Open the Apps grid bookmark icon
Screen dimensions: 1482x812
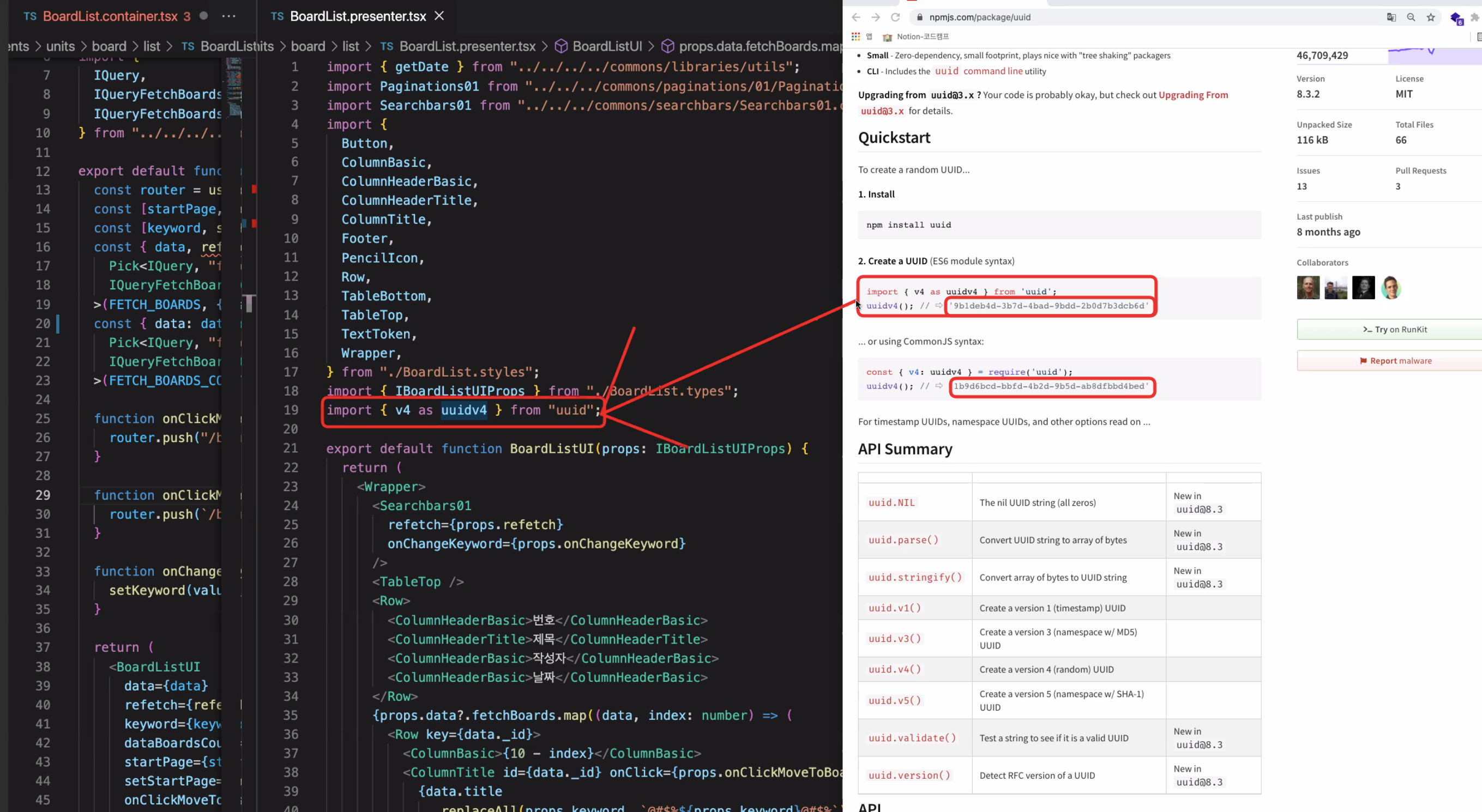coord(856,37)
